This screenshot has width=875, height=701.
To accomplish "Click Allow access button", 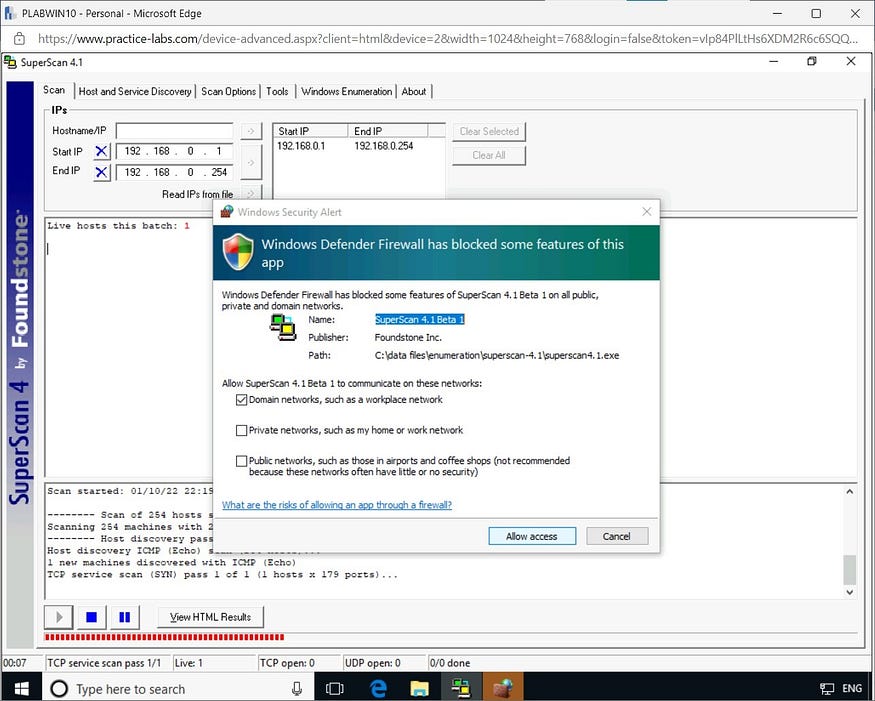I will coord(532,536).
